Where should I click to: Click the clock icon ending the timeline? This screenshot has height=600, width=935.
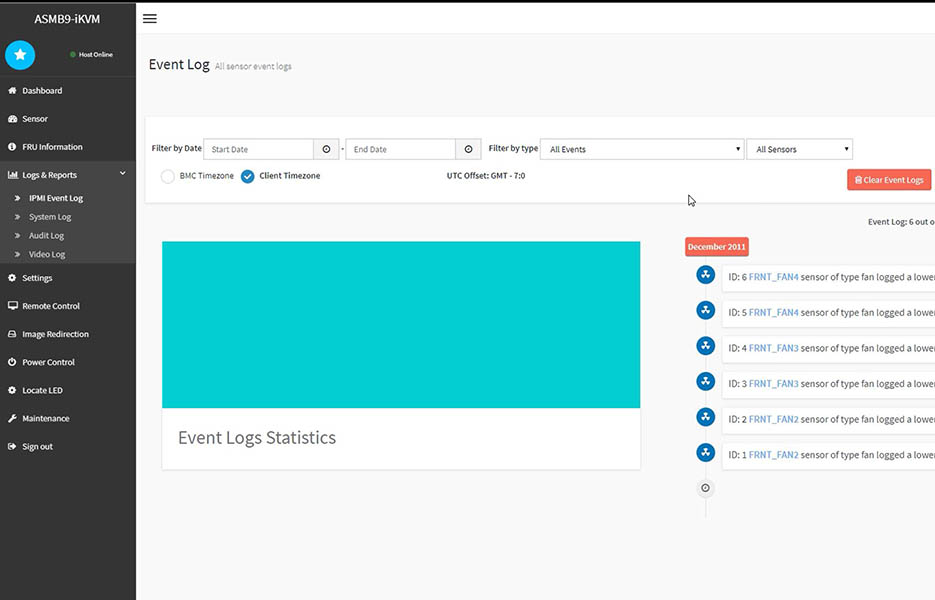705,488
